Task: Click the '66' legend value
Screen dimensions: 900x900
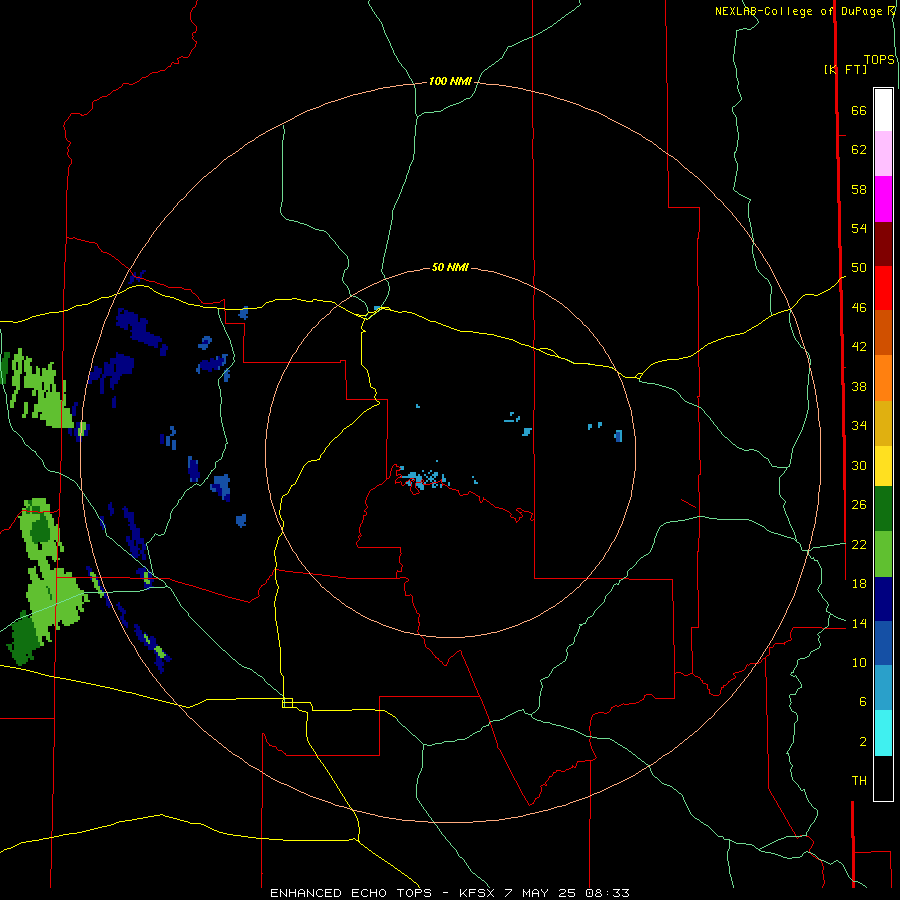Action: point(859,111)
